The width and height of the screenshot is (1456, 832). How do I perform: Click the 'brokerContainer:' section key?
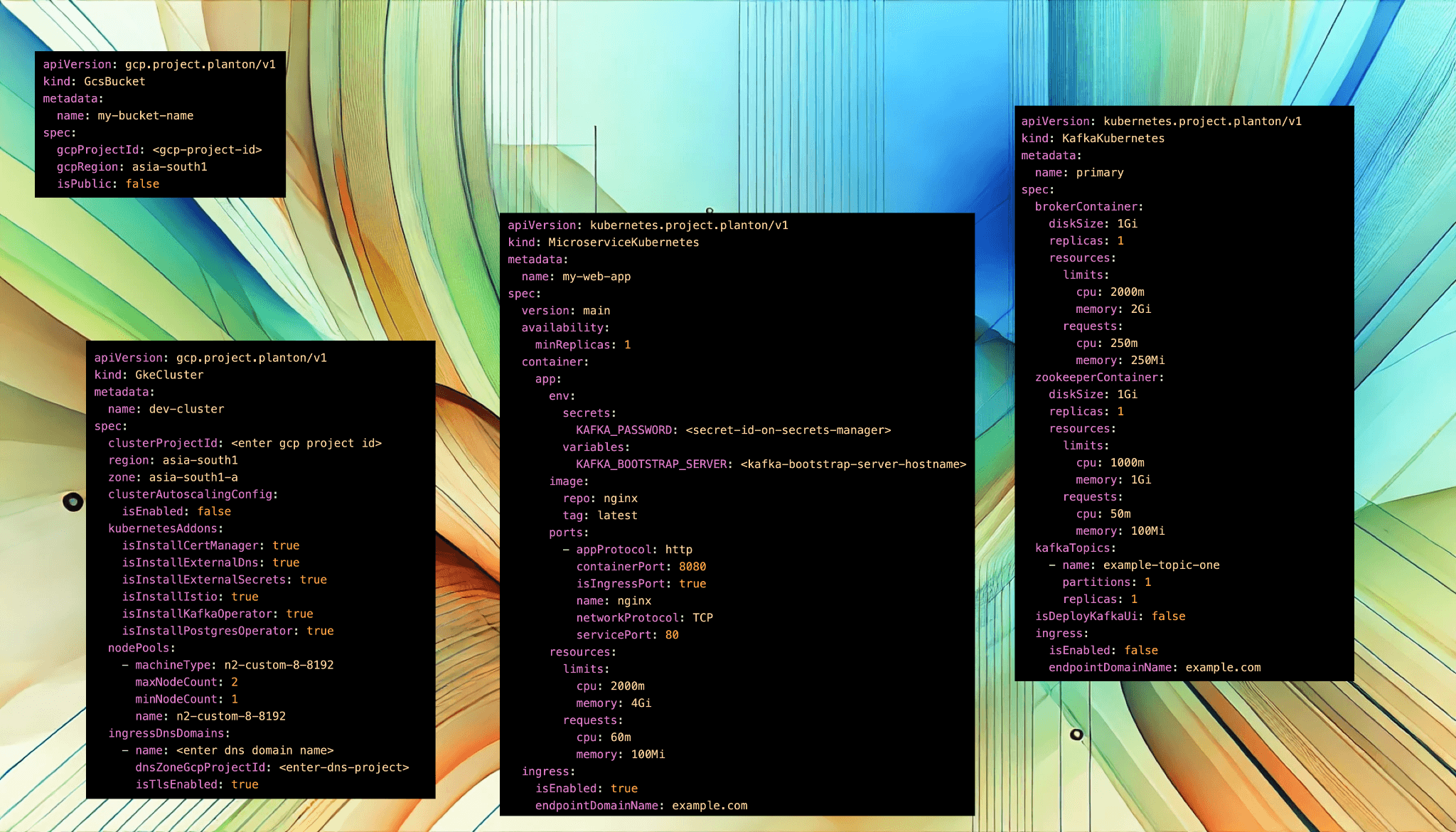pos(1088,207)
